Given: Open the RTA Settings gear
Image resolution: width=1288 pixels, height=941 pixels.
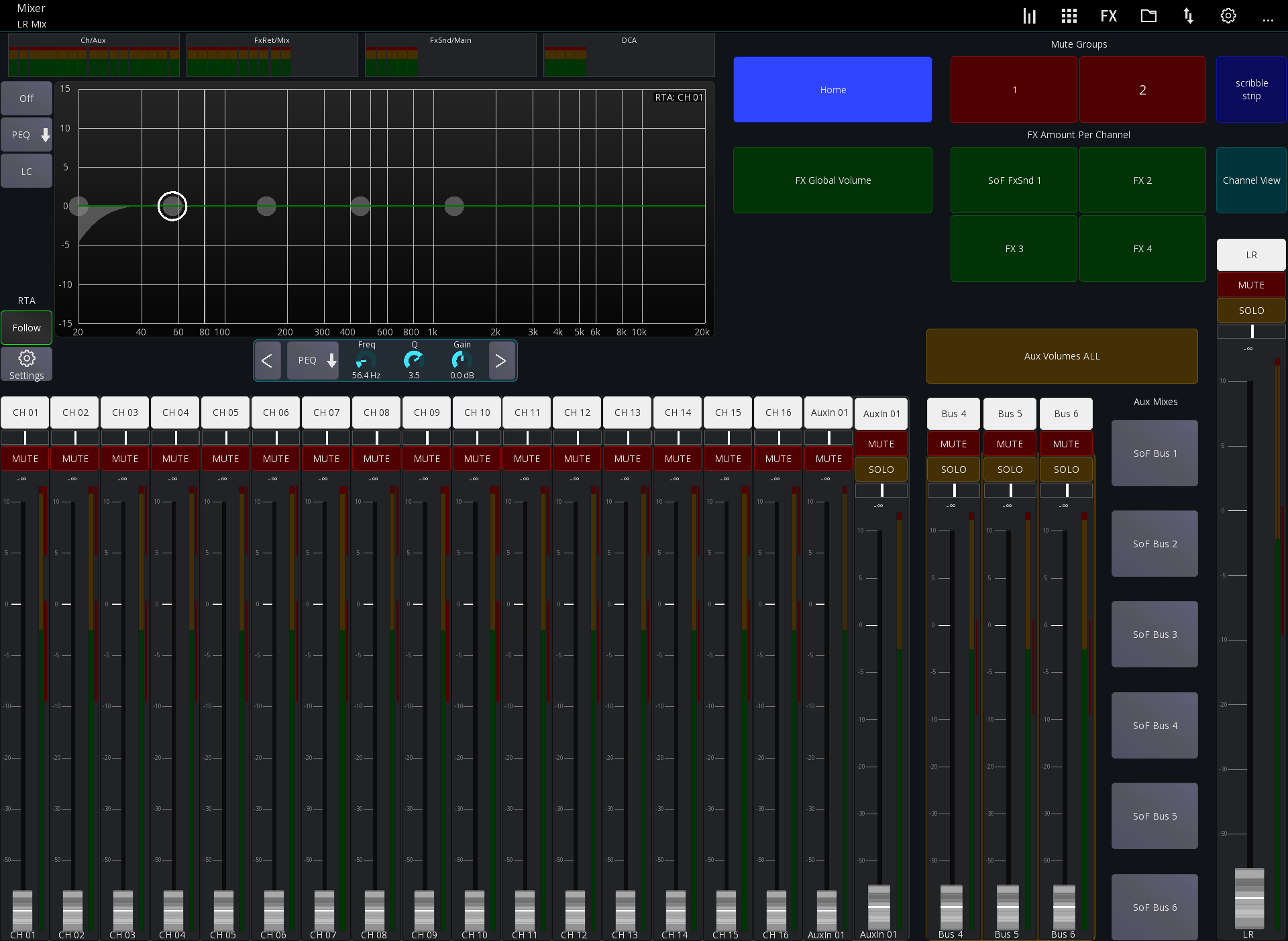Looking at the screenshot, I should (x=26, y=364).
